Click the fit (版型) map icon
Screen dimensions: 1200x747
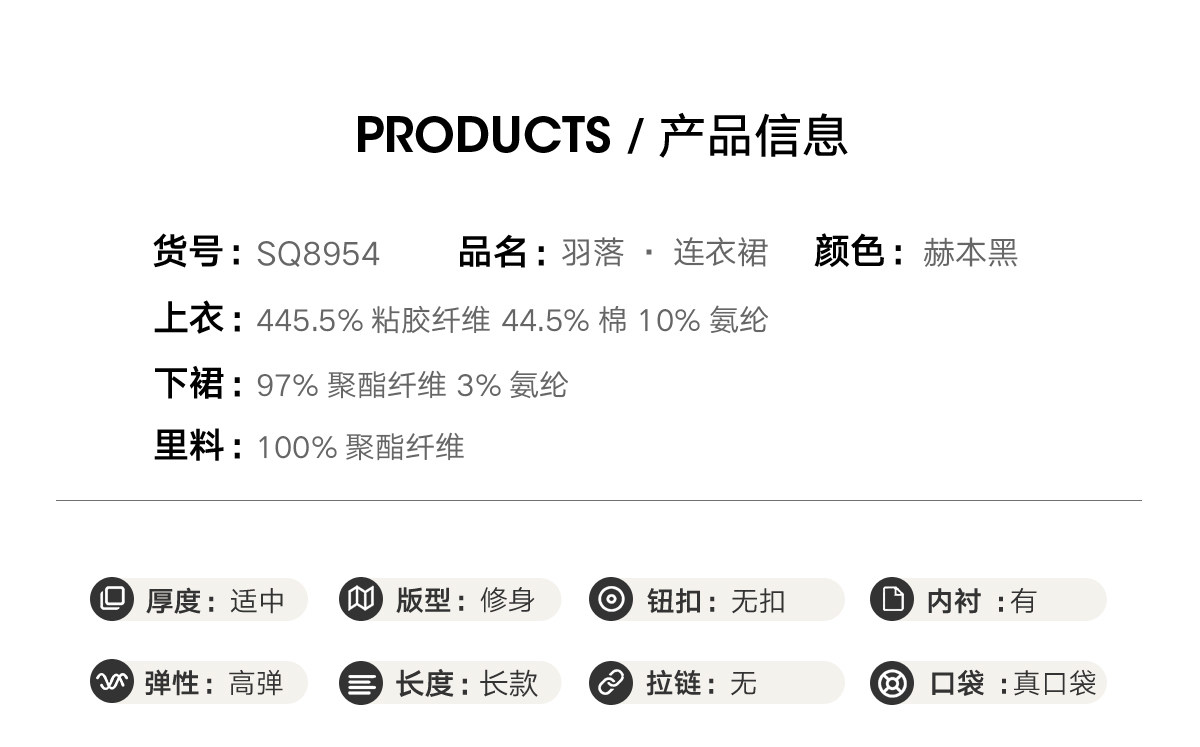pyautogui.click(x=361, y=599)
